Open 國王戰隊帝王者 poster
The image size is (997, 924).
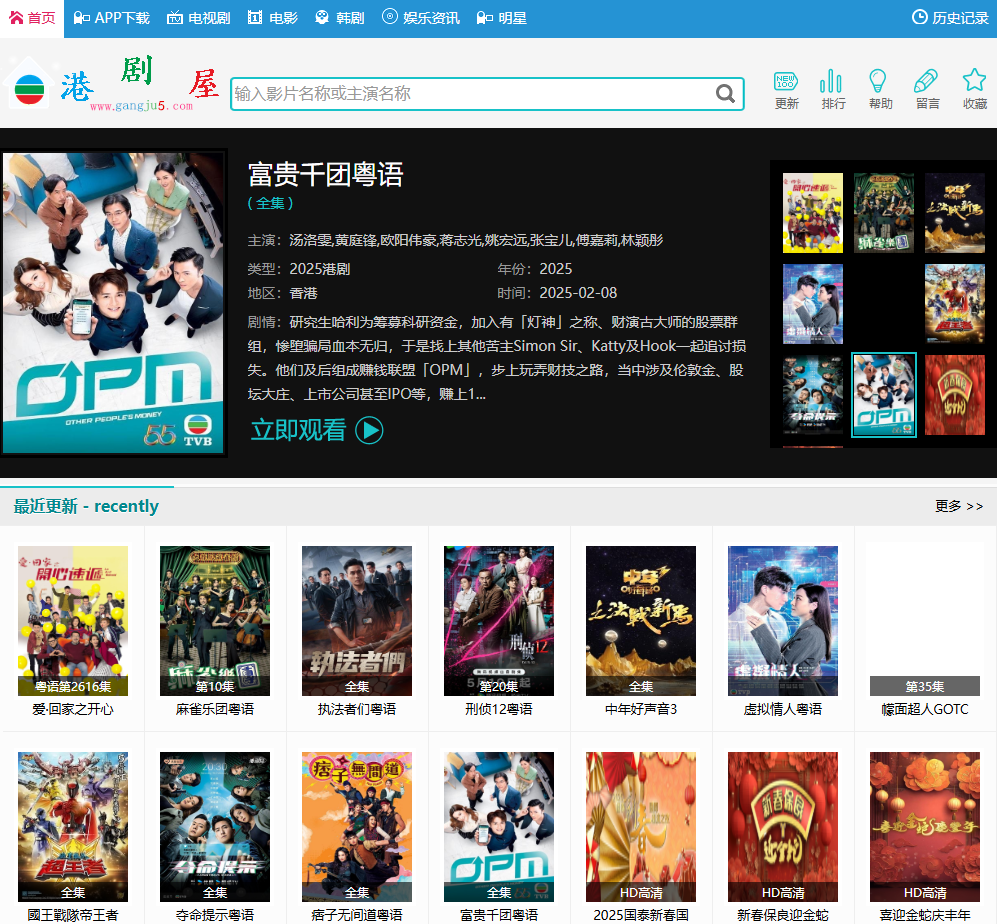pos(72,827)
